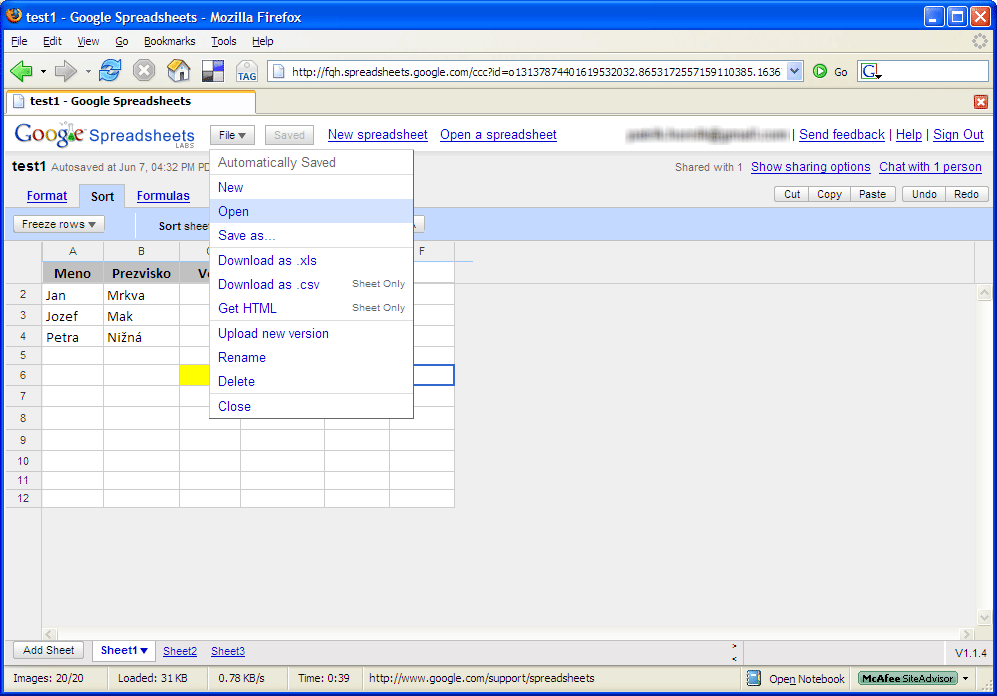The image size is (997, 696).
Task: Choose Upload new version
Action: pyautogui.click(x=312, y=334)
